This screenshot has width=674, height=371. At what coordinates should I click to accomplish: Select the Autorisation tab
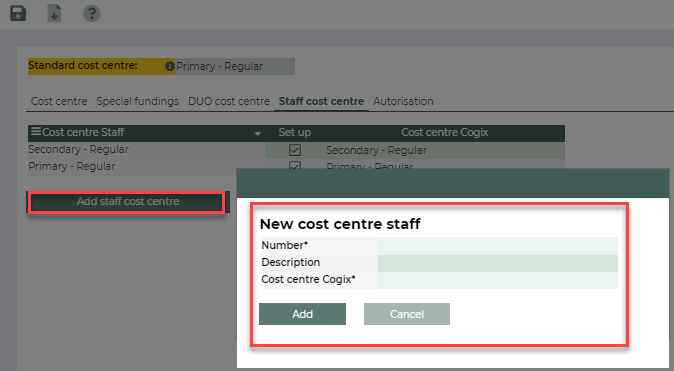pos(403,101)
